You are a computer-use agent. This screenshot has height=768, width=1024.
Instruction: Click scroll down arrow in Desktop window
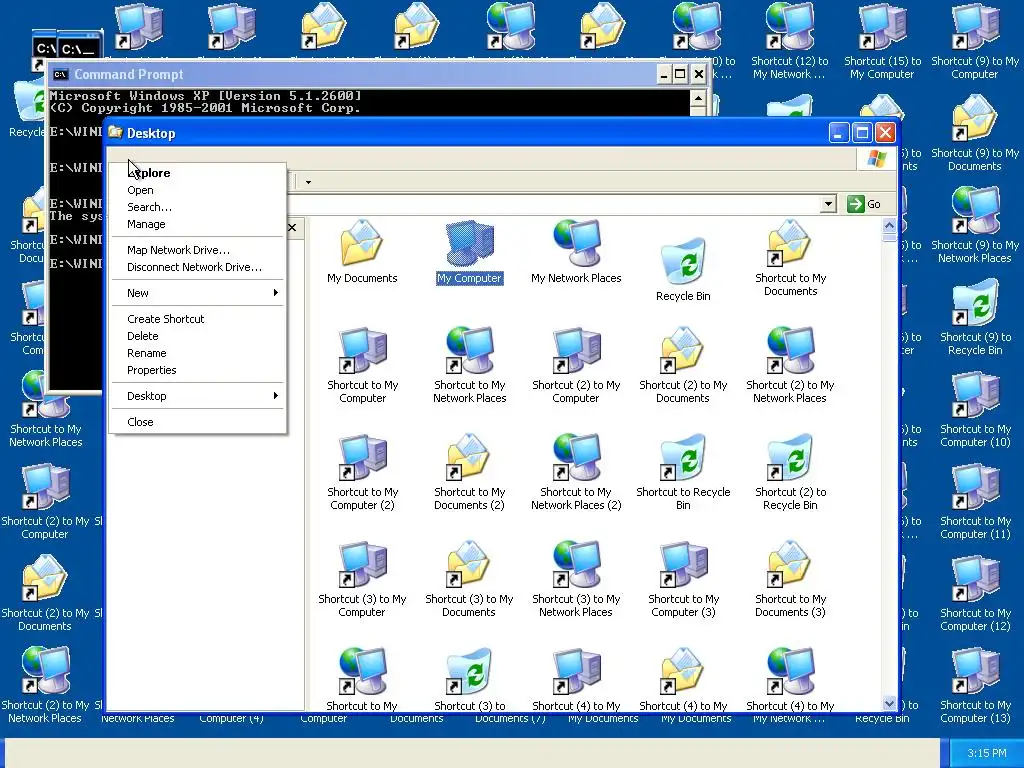tap(889, 703)
